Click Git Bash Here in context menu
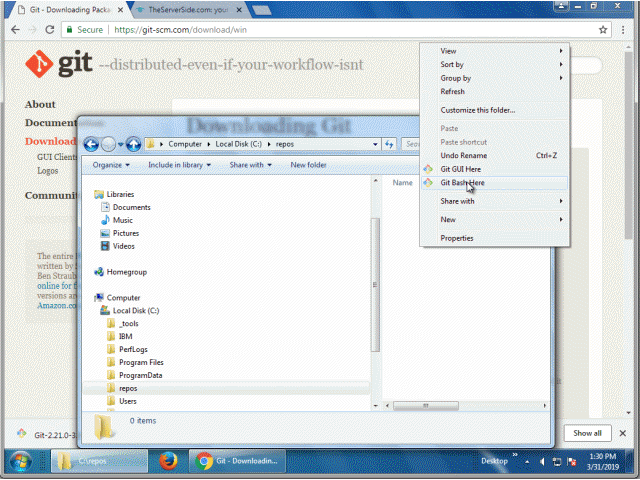This screenshot has height=480, width=640. [462, 183]
